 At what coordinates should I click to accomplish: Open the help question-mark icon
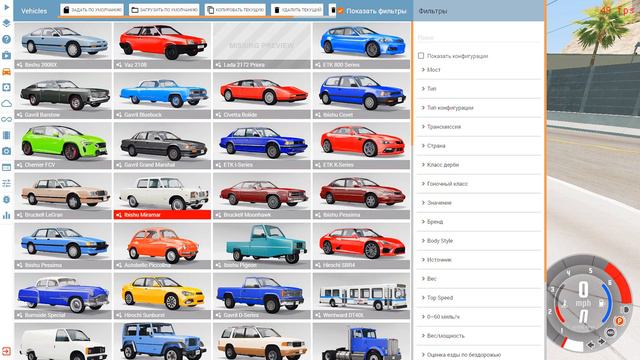pyautogui.click(x=7, y=39)
